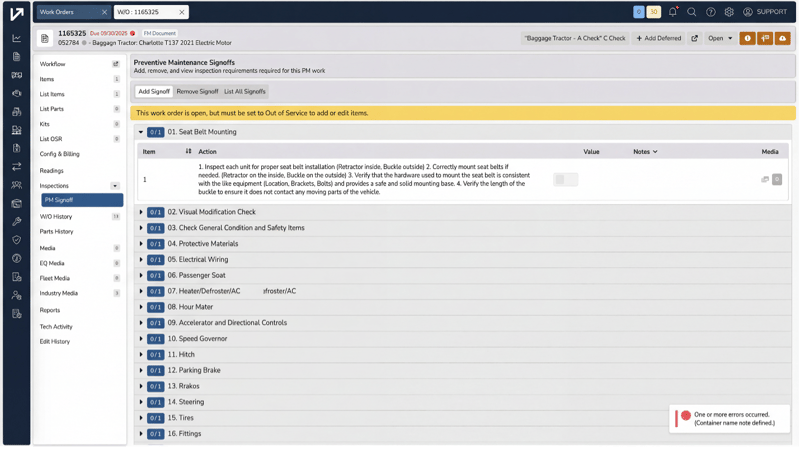This screenshot has height=449, width=800.
Task: Open the notifications bell
Action: click(672, 12)
